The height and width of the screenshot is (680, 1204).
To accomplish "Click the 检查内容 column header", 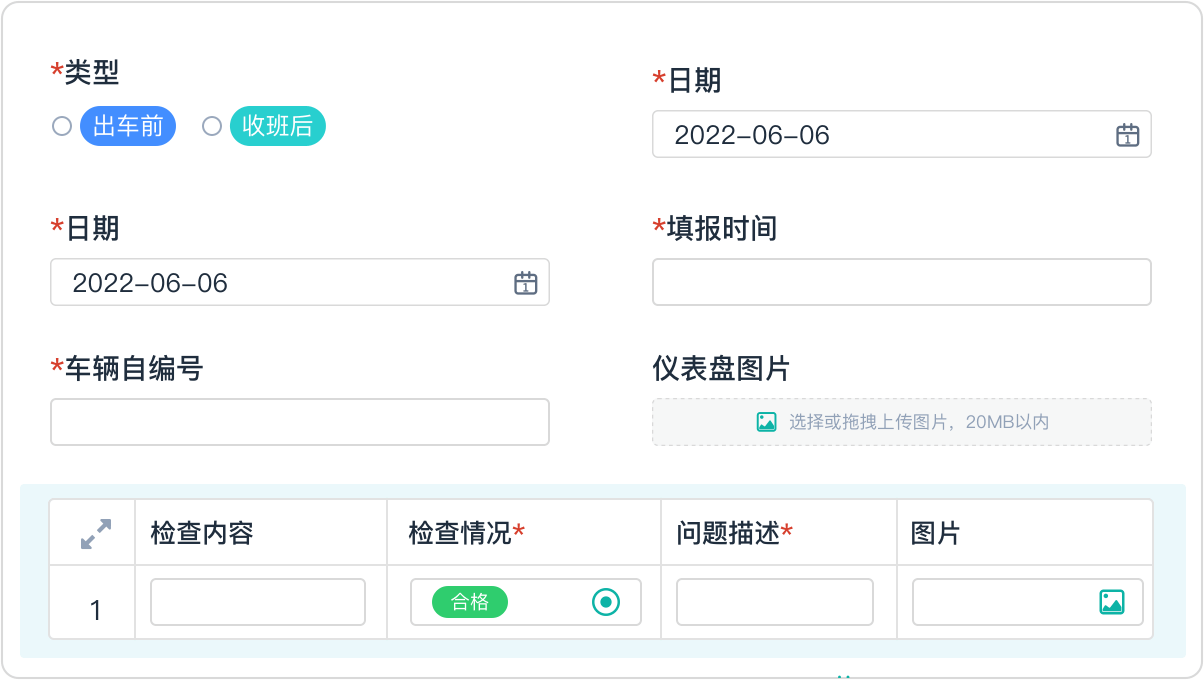I will click(202, 533).
